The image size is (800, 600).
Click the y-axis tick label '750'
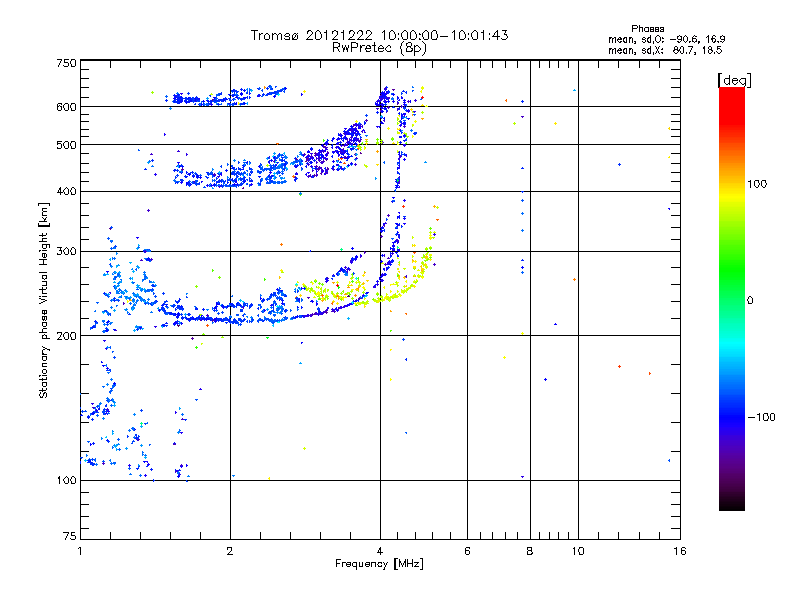click(66, 63)
